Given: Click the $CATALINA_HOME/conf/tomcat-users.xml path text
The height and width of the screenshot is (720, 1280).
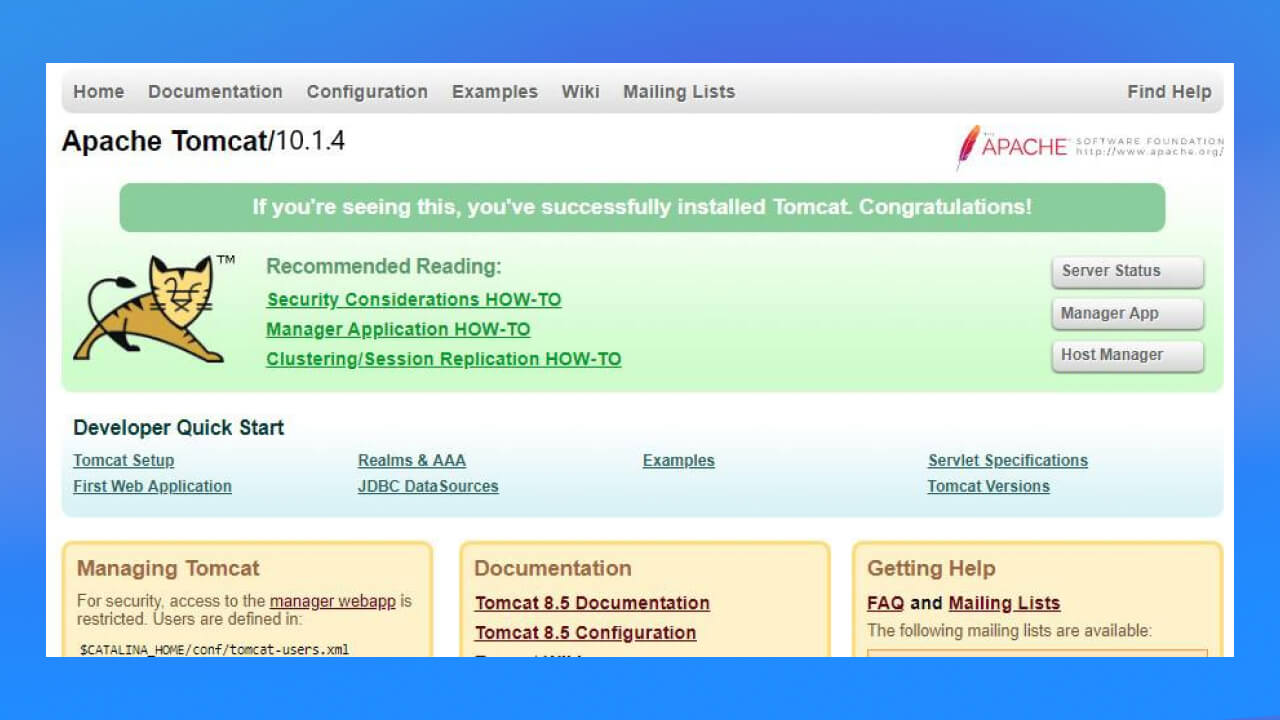Looking at the screenshot, I should (x=214, y=650).
